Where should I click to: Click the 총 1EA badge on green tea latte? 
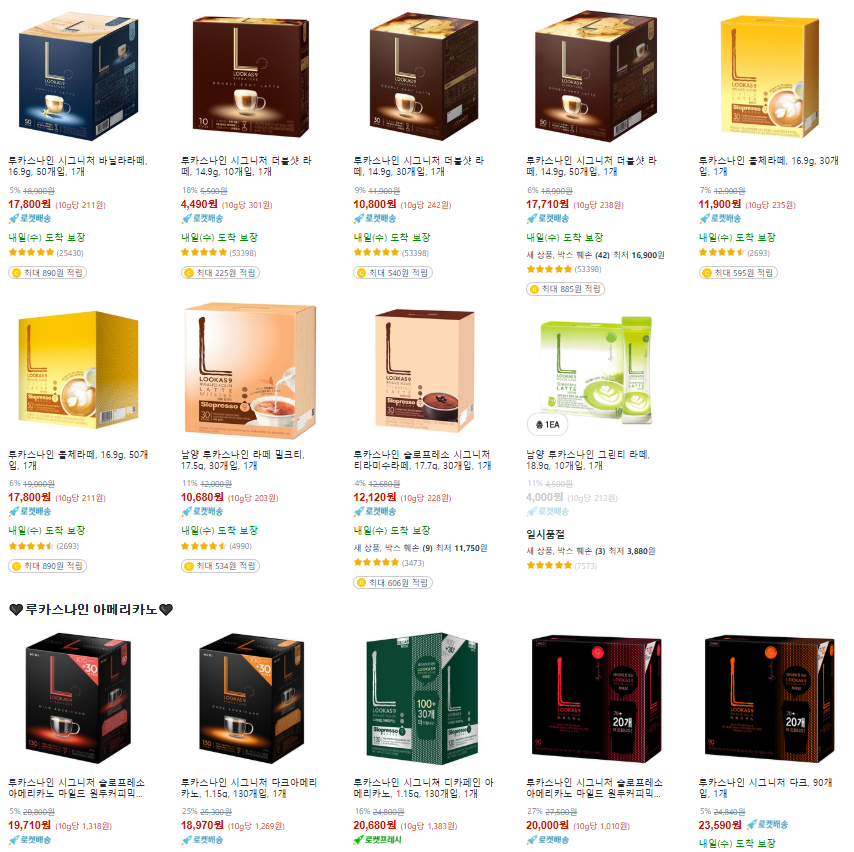547,424
